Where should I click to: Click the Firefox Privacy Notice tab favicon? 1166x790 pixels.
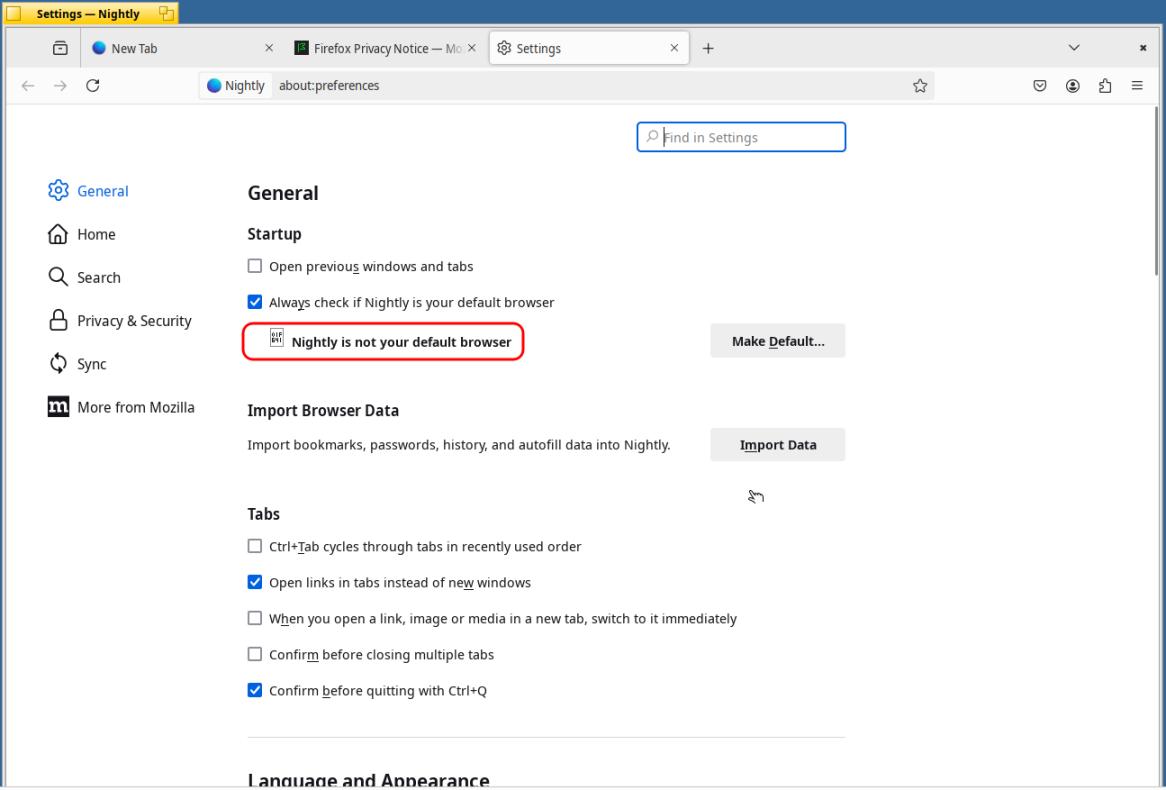pyautogui.click(x=301, y=48)
